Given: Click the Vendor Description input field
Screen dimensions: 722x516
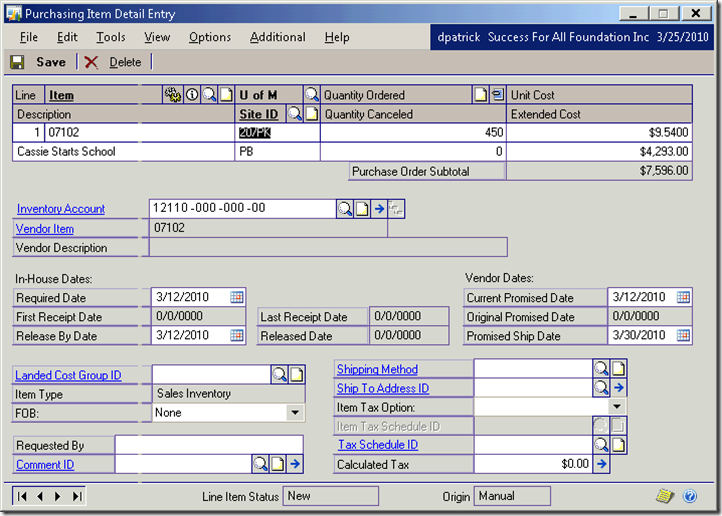Looking at the screenshot, I should point(328,248).
